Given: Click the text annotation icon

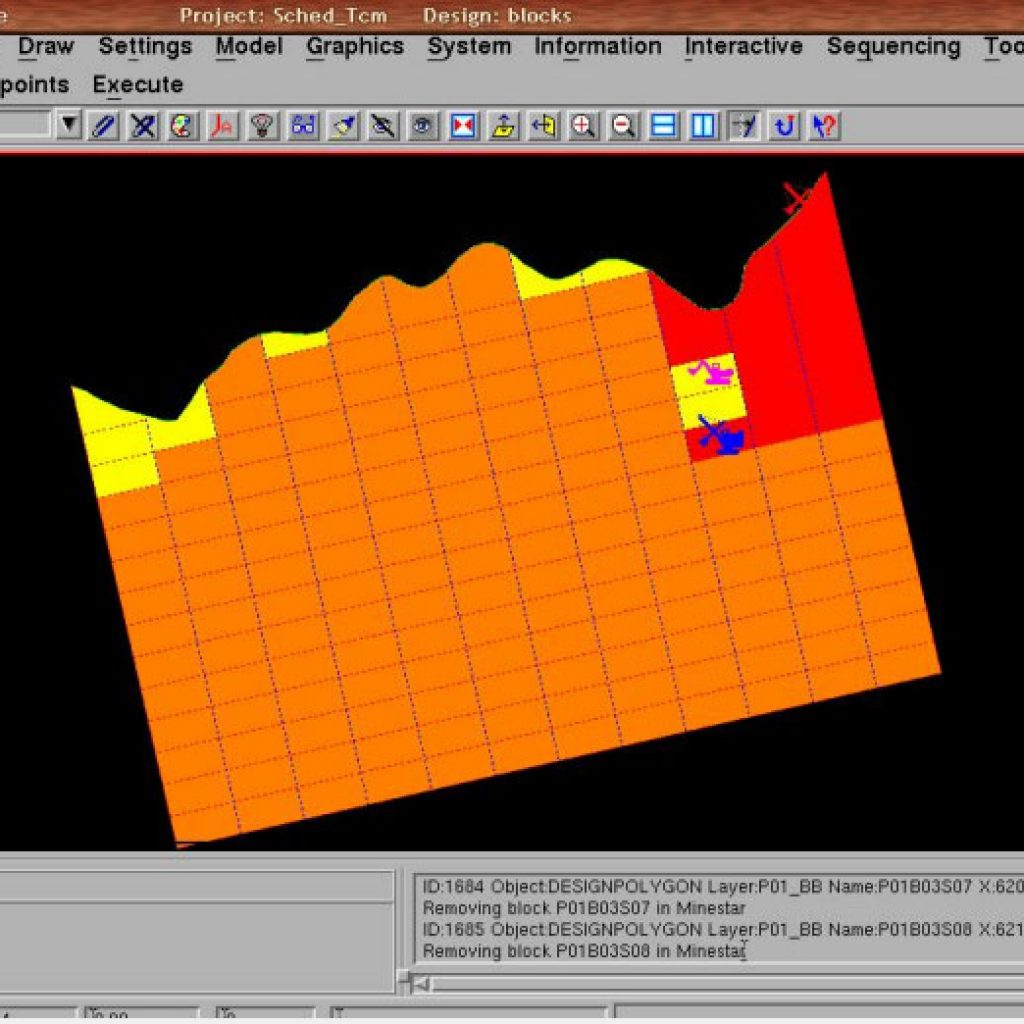Looking at the screenshot, I should 222,126.
